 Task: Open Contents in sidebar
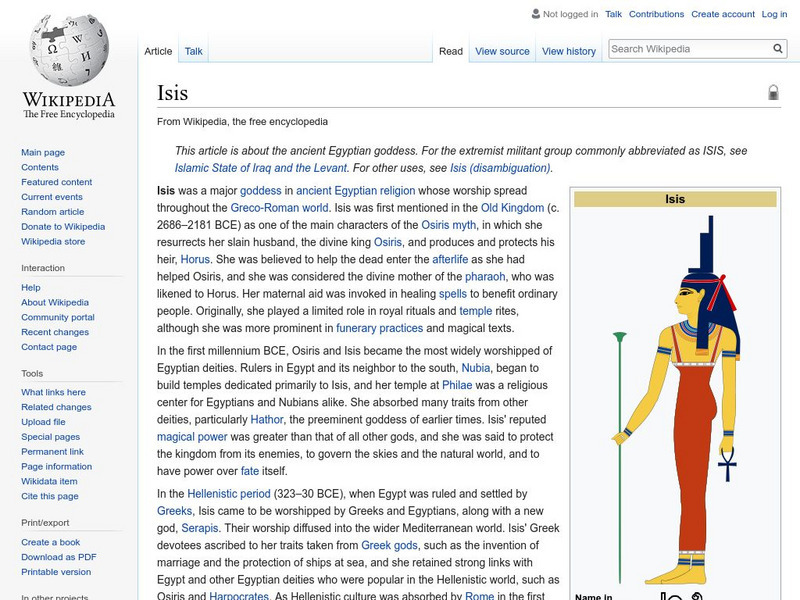coord(40,167)
